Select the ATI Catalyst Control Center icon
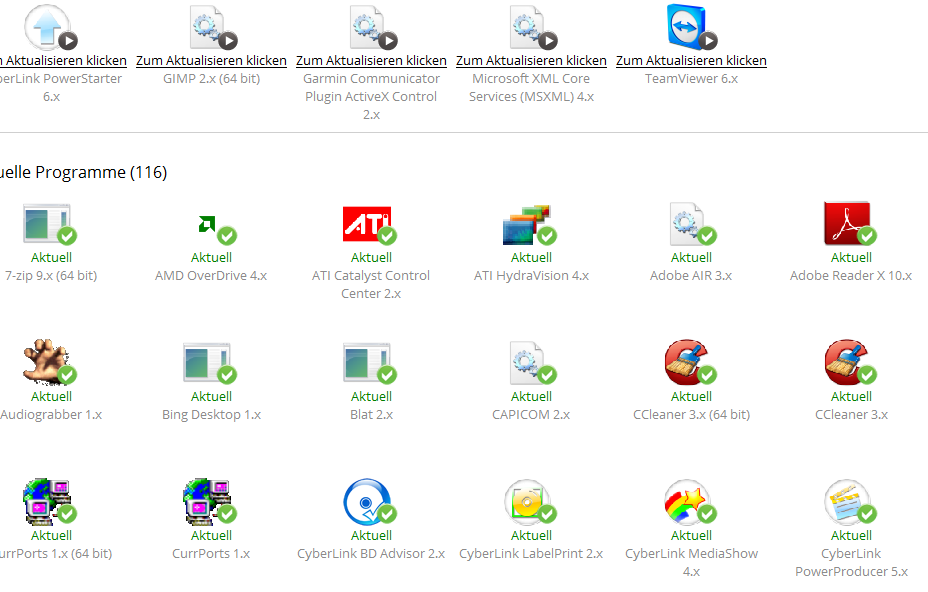This screenshot has width=928, height=592. click(368, 225)
